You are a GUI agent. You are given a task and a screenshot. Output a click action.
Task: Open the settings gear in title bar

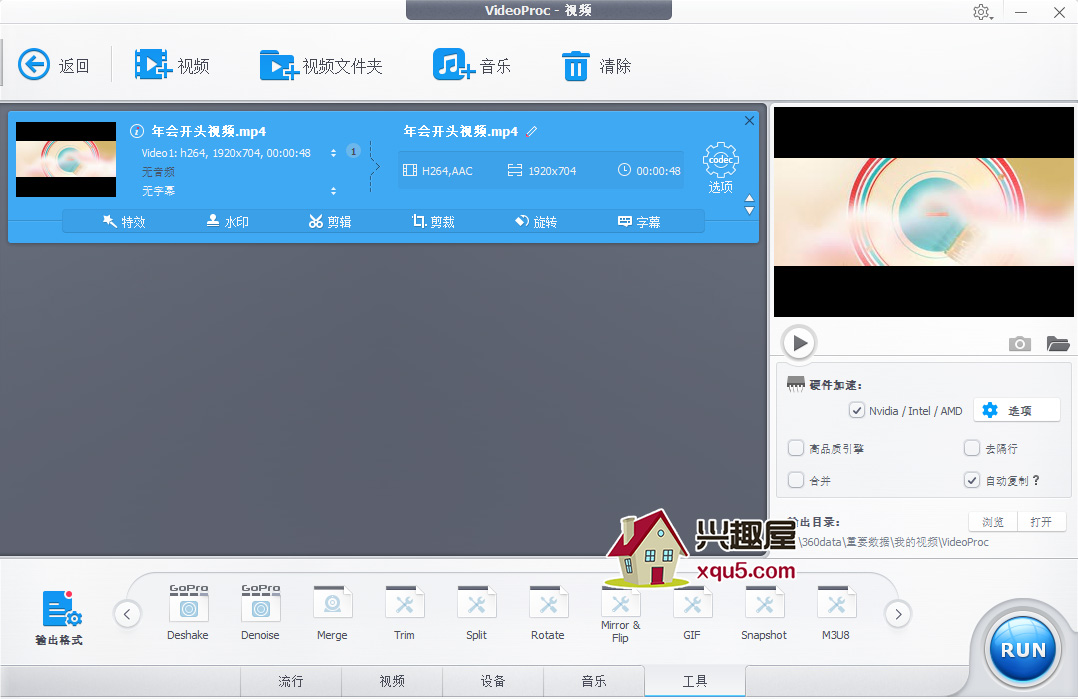[x=981, y=12]
